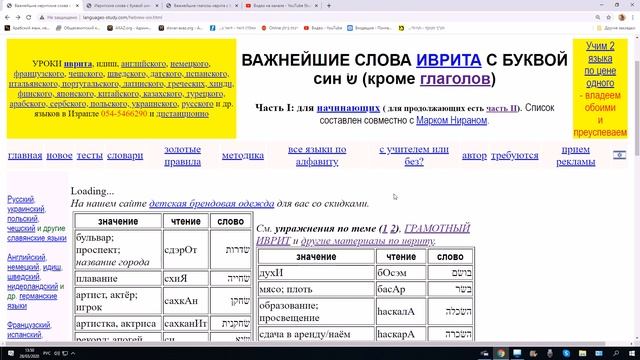The width and height of the screenshot is (640, 360).
Task: Open the прием рекламы link
Action: click(x=576, y=156)
